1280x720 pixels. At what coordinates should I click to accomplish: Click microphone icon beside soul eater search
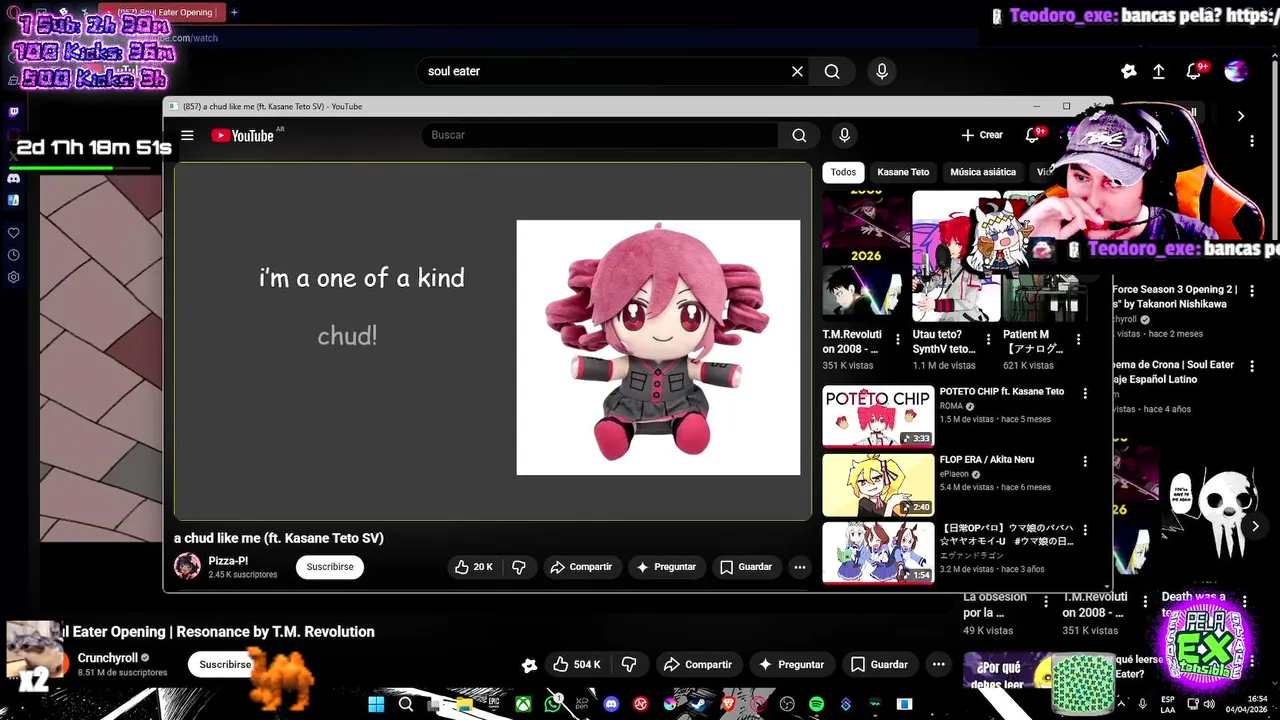882,71
